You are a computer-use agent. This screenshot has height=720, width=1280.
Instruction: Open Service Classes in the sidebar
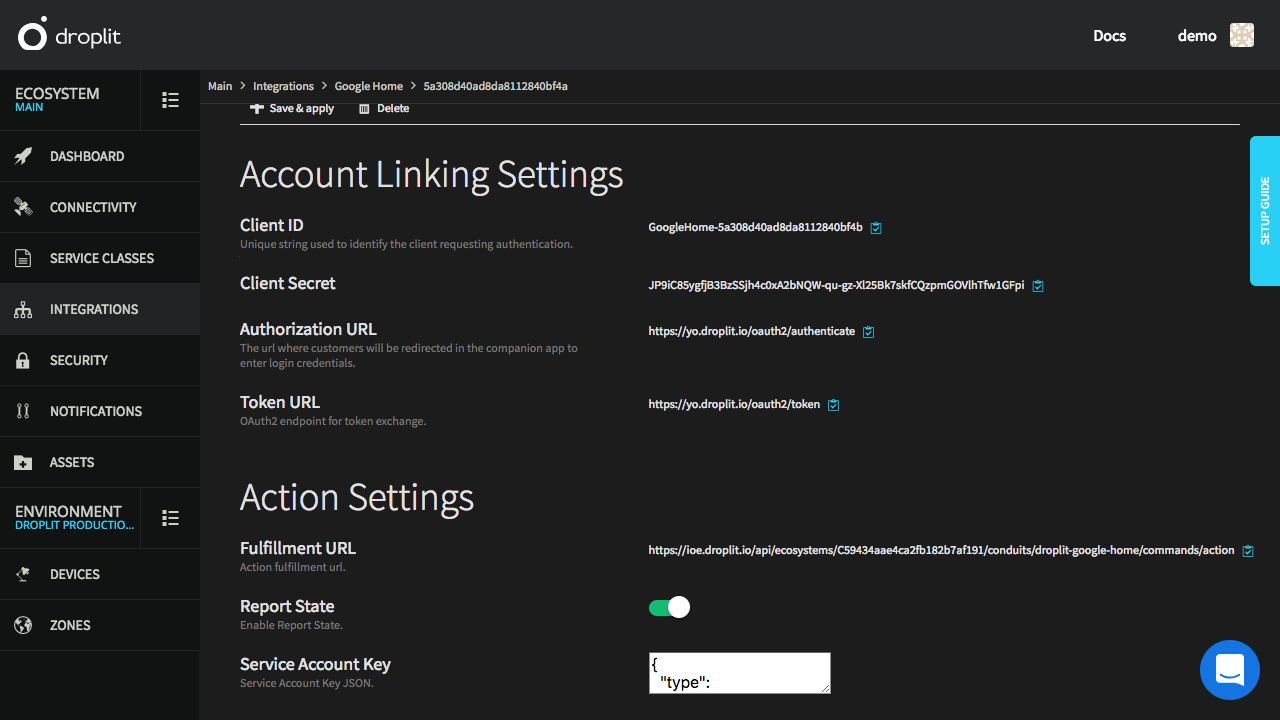pos(100,258)
